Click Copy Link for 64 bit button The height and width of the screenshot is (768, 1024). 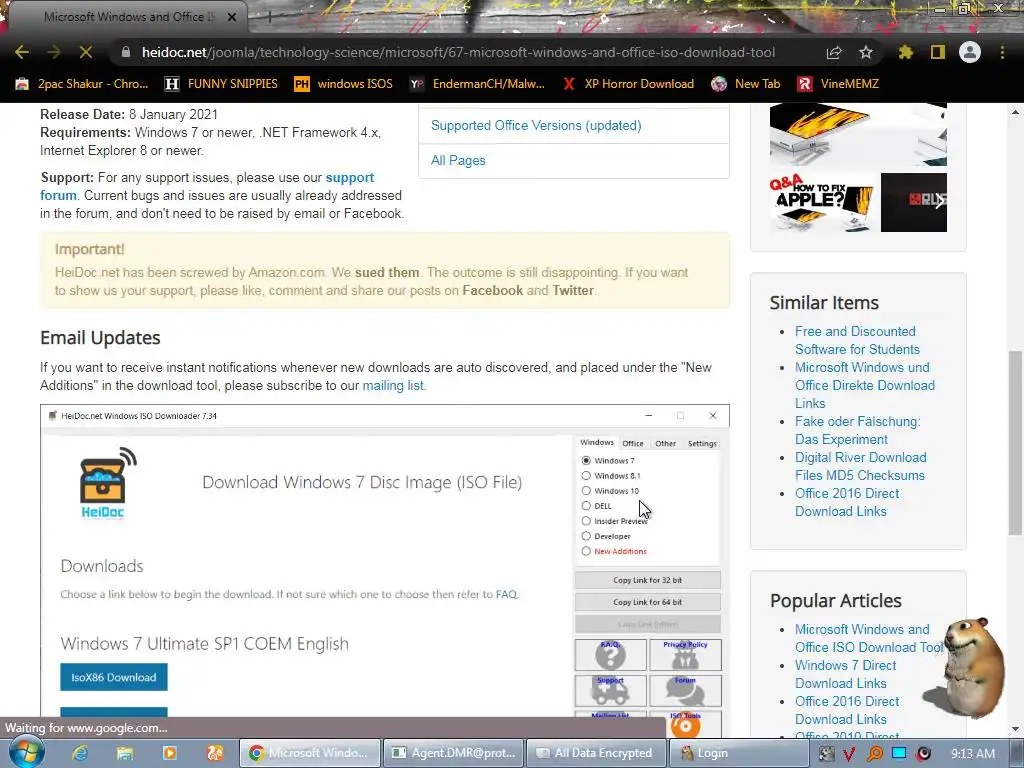647,602
